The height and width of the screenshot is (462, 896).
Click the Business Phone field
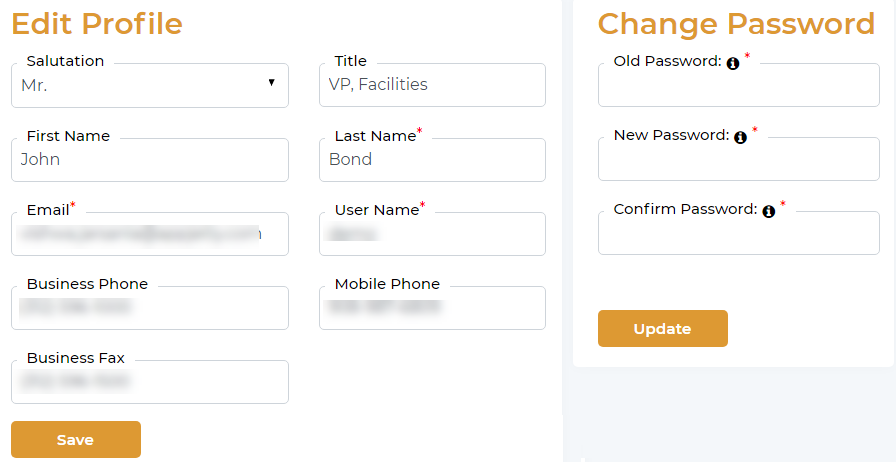(x=149, y=308)
